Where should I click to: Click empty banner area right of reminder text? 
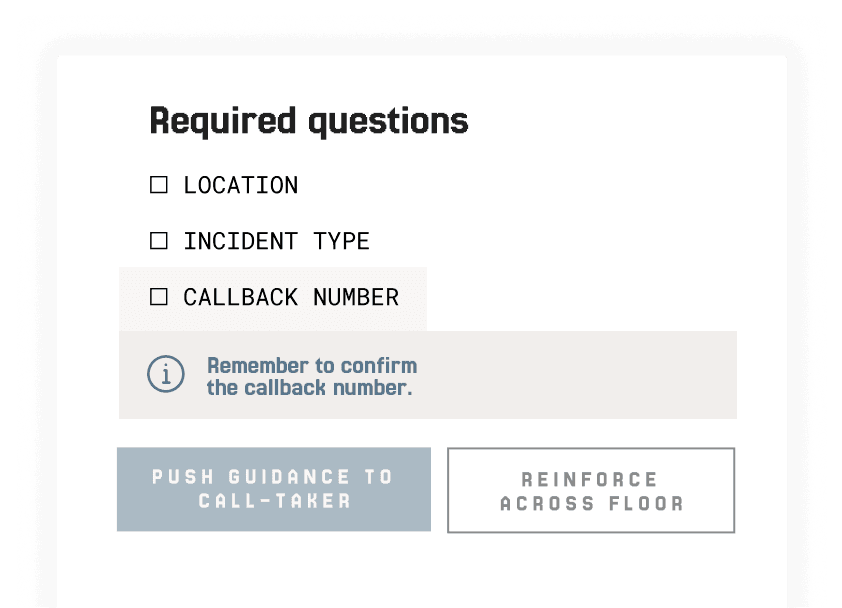[x=577, y=375]
